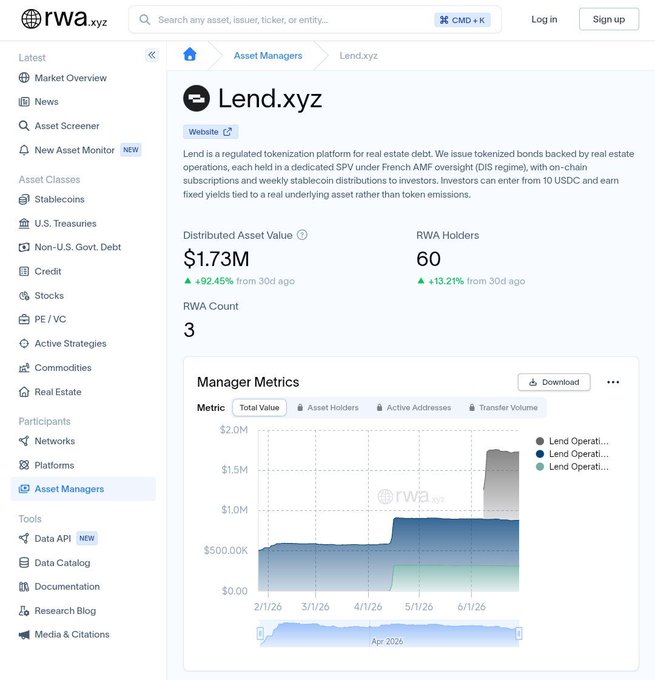Open Asset Managers in sidebar

click(83, 489)
